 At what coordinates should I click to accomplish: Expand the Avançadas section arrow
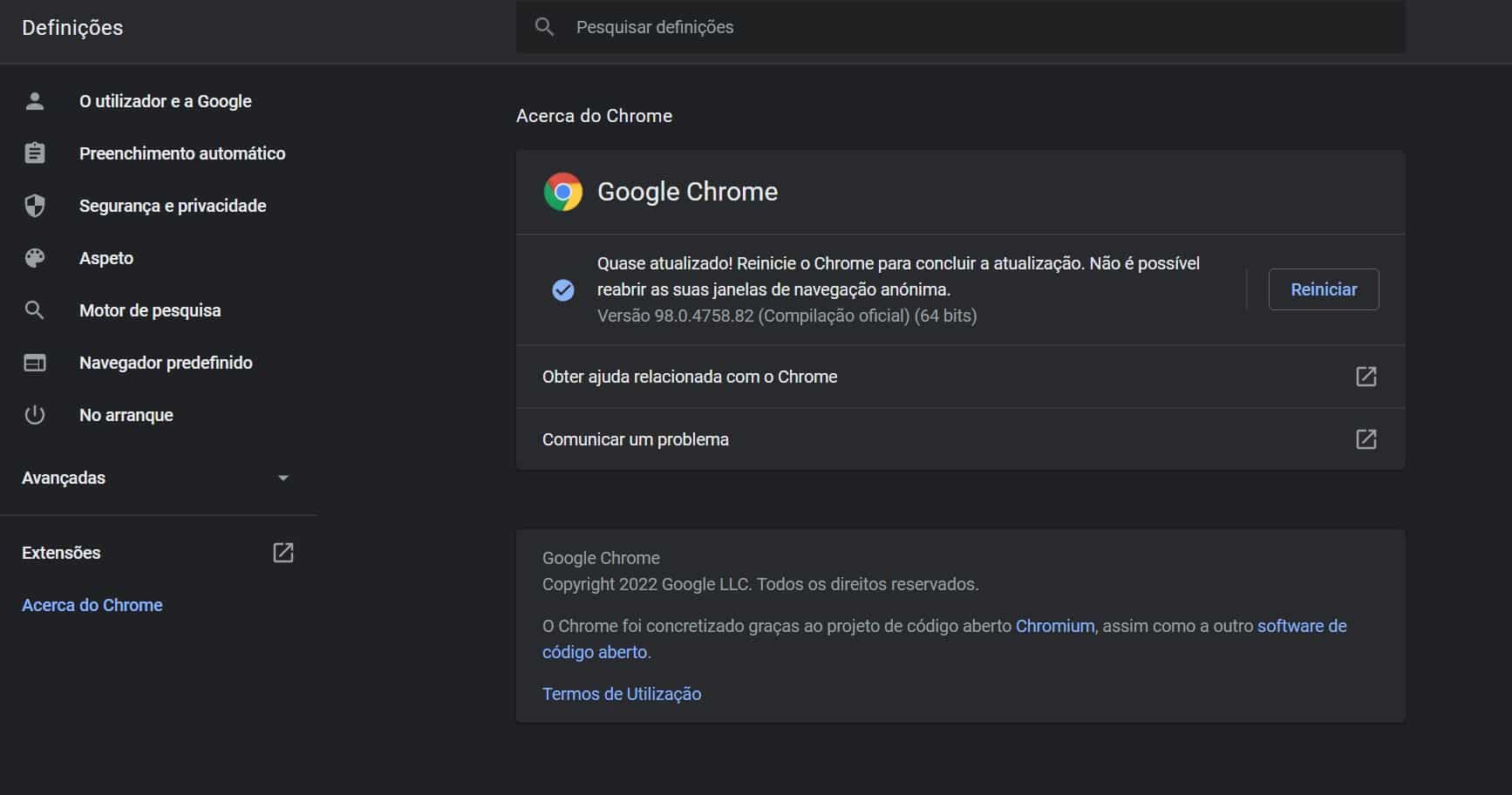click(283, 478)
